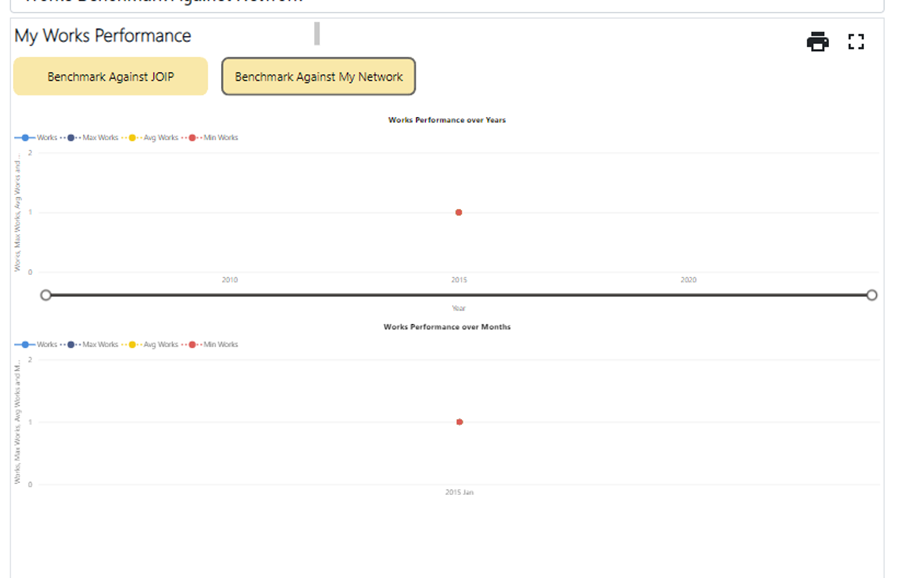Hide Max Works series in yearly chart legend
Image resolution: width=900 pixels, height=578 pixels.
click(x=94, y=137)
